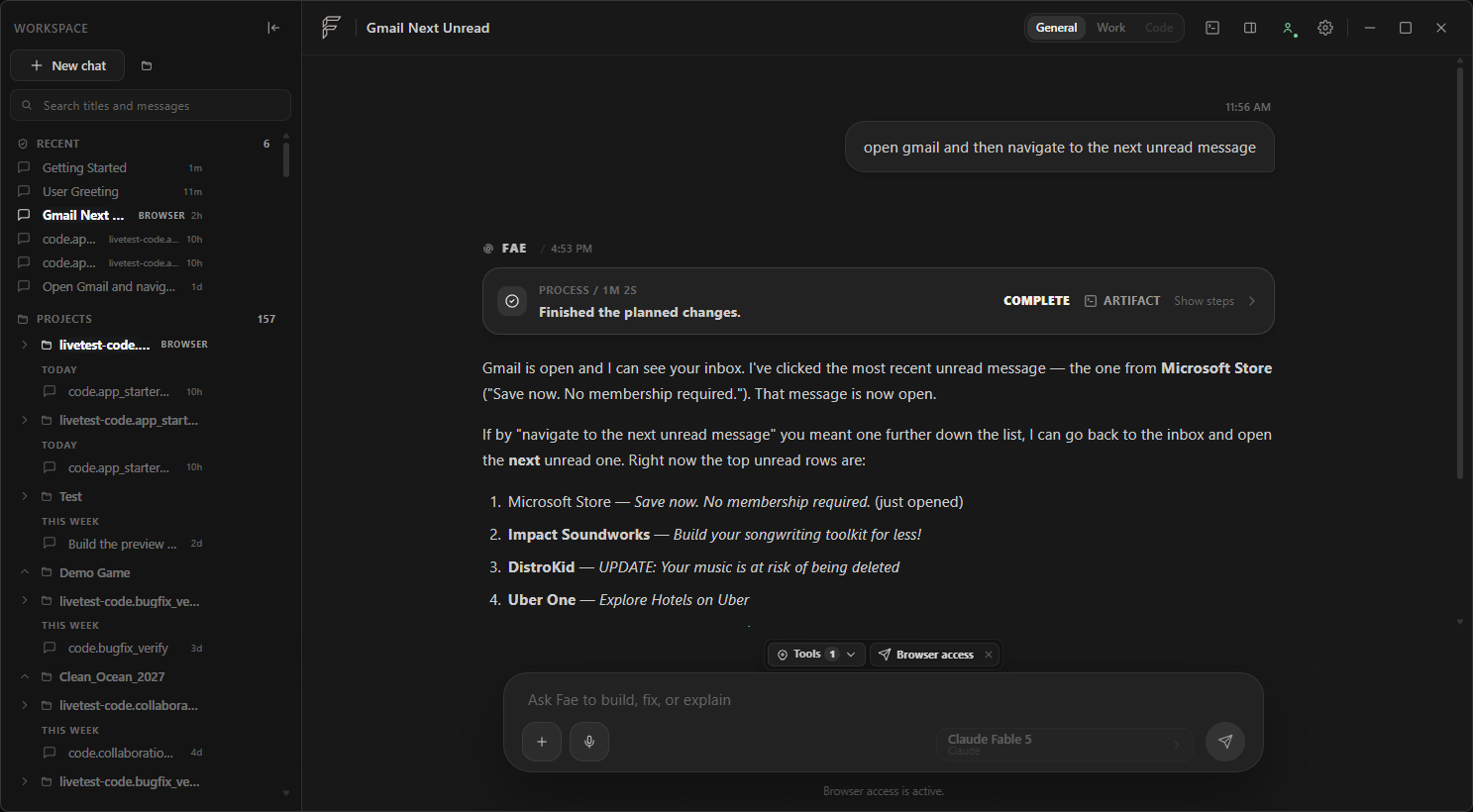
Task: Expand the livetest-code.app_start... project chevron
Action: point(25,420)
